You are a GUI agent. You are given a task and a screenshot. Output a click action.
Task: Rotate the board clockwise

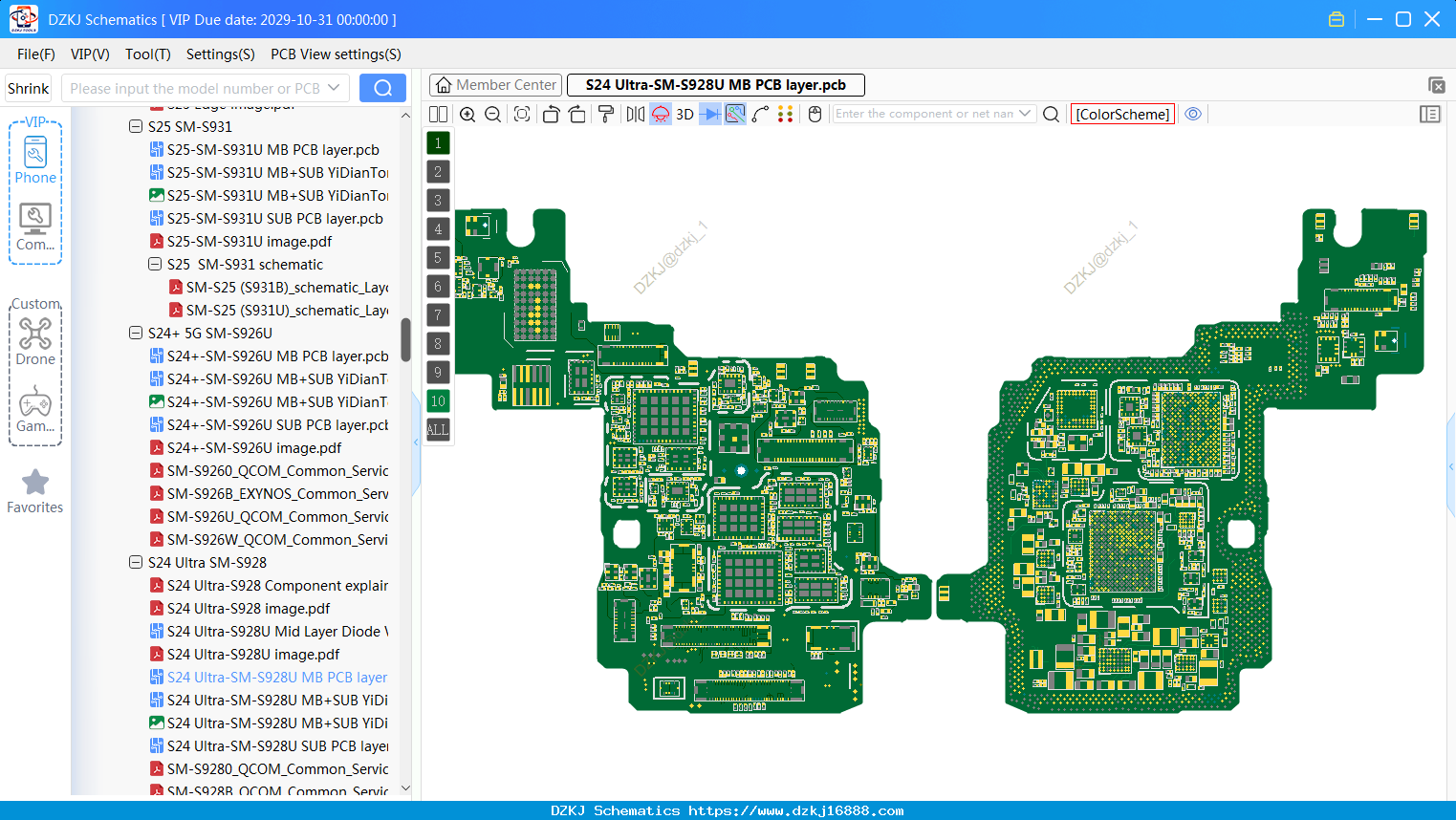tap(577, 114)
